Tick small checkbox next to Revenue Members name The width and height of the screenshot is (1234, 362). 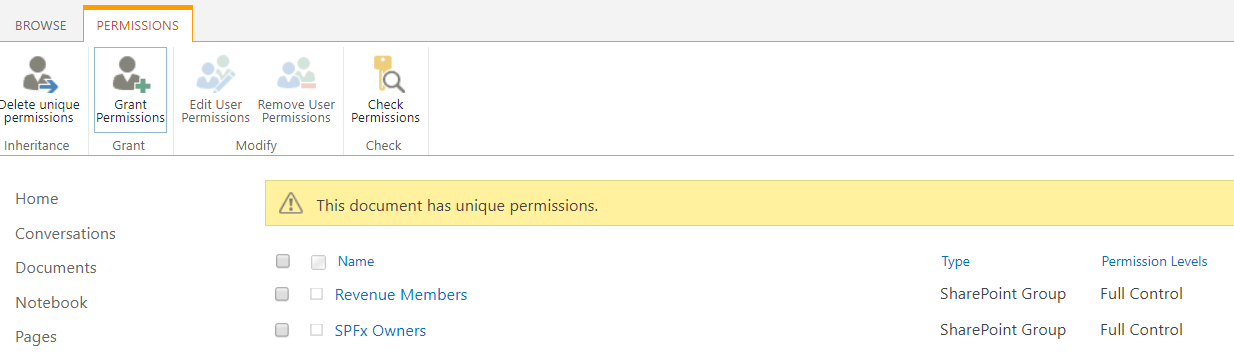(317, 295)
